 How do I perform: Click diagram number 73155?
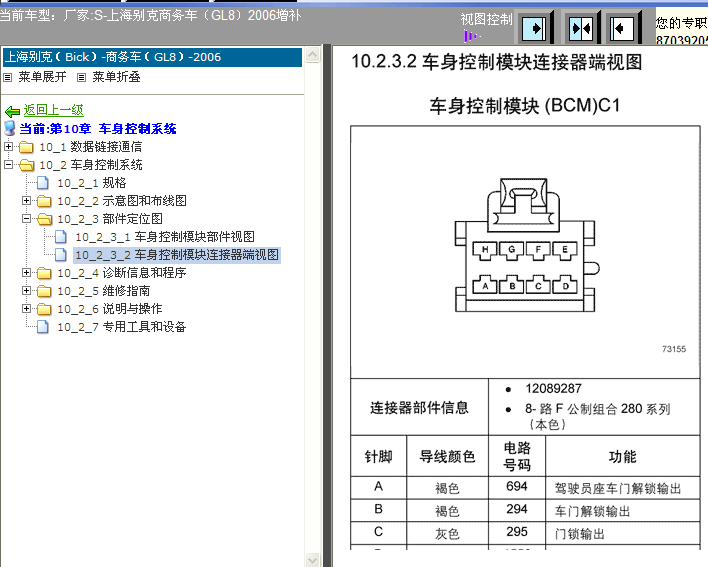[x=674, y=349]
